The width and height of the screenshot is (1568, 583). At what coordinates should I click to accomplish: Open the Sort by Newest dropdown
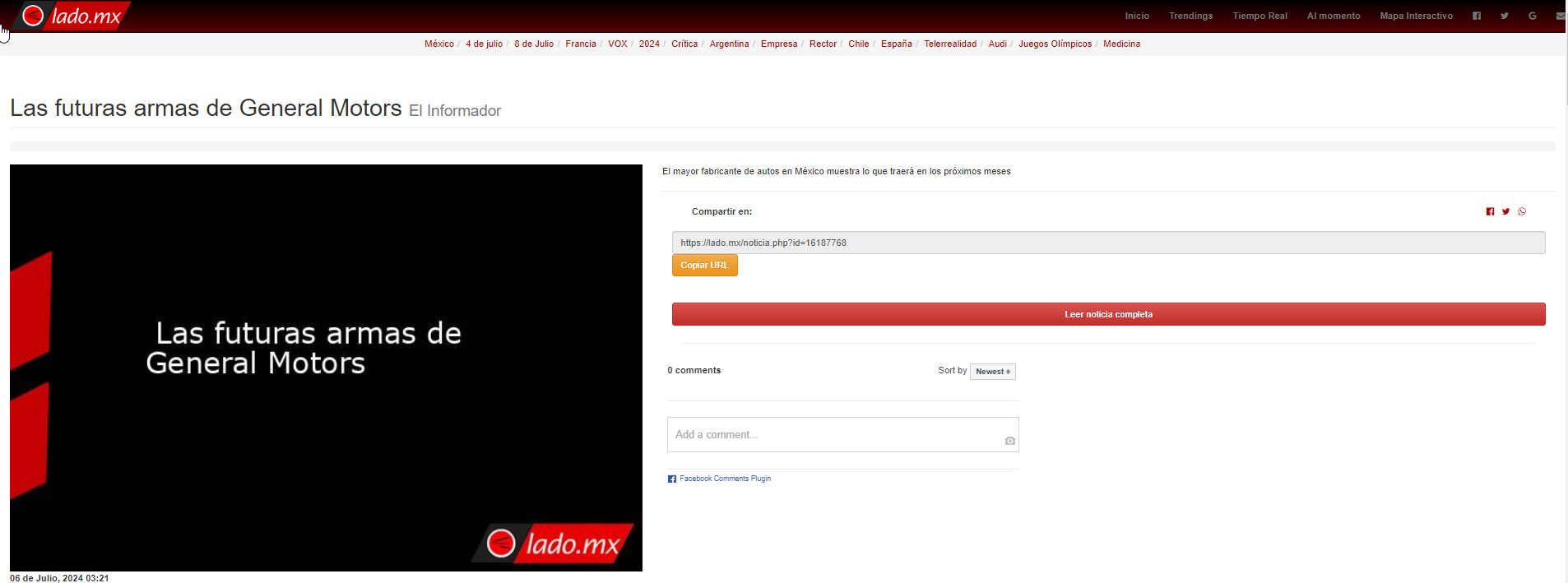tap(993, 372)
